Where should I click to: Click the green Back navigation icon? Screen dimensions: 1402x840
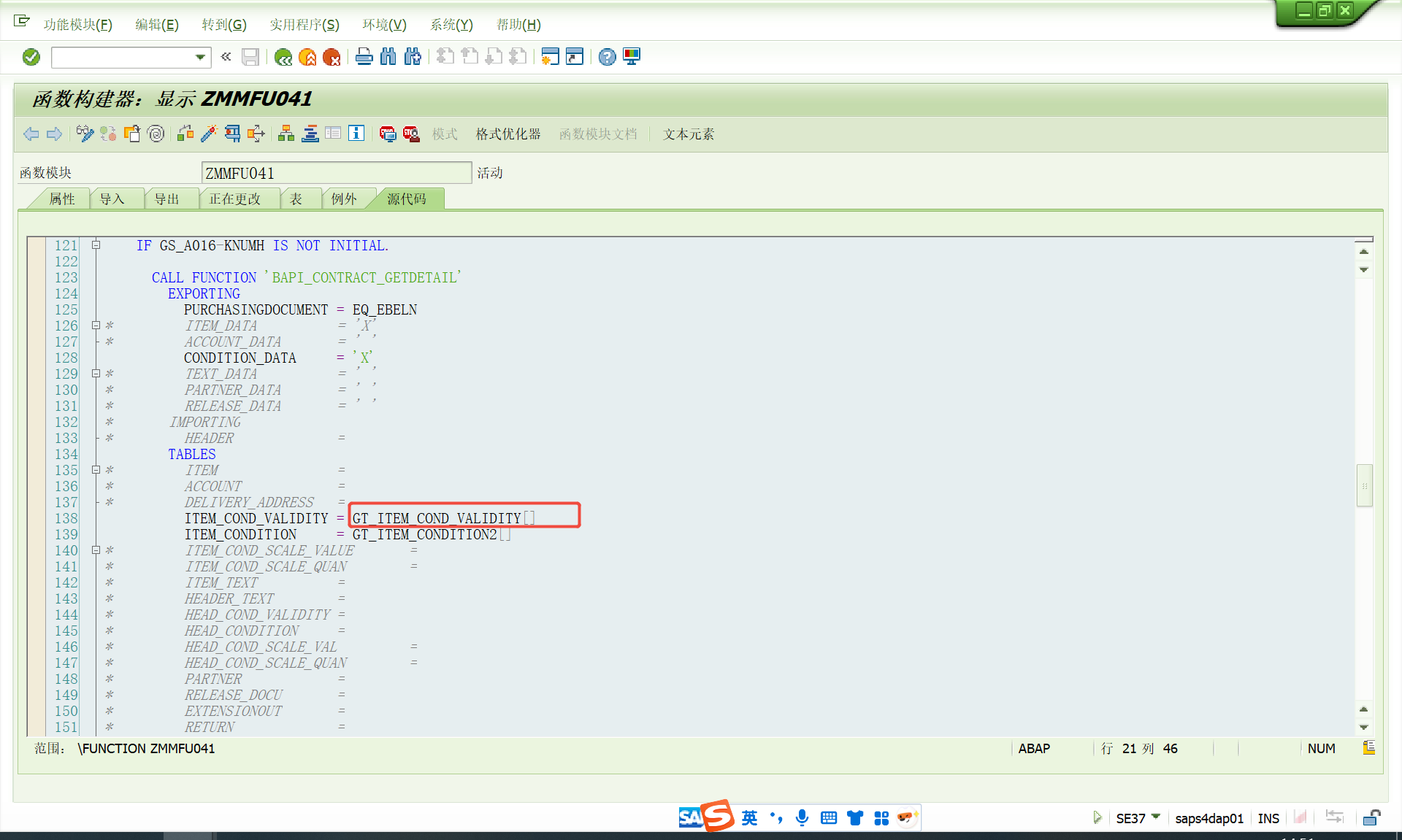click(x=283, y=57)
